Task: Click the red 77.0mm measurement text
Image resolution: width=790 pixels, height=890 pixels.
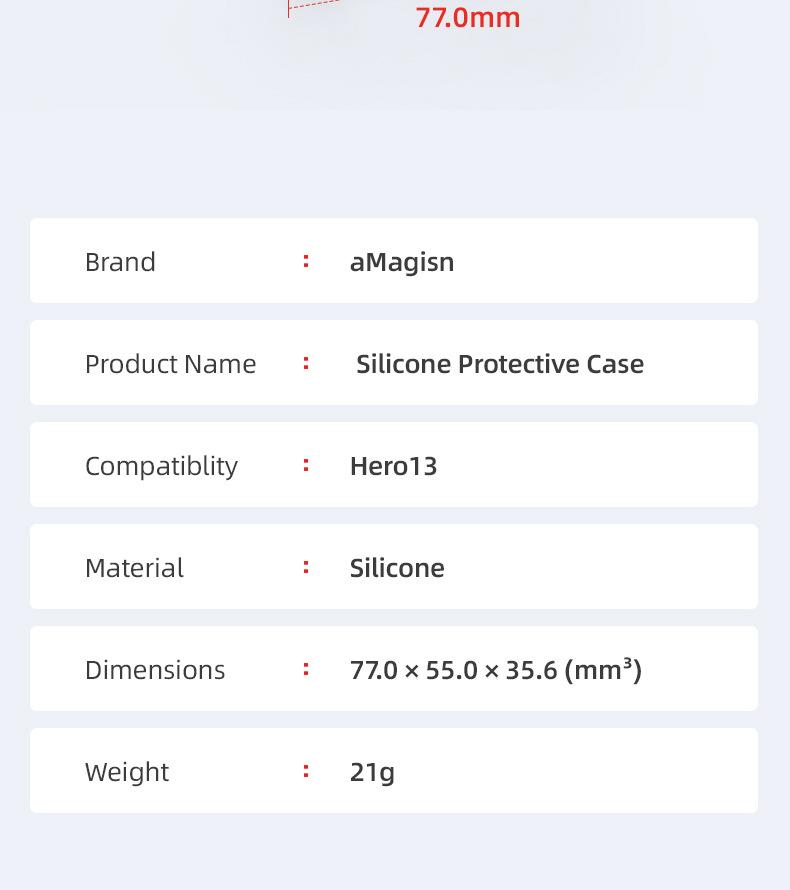Action: click(x=468, y=17)
